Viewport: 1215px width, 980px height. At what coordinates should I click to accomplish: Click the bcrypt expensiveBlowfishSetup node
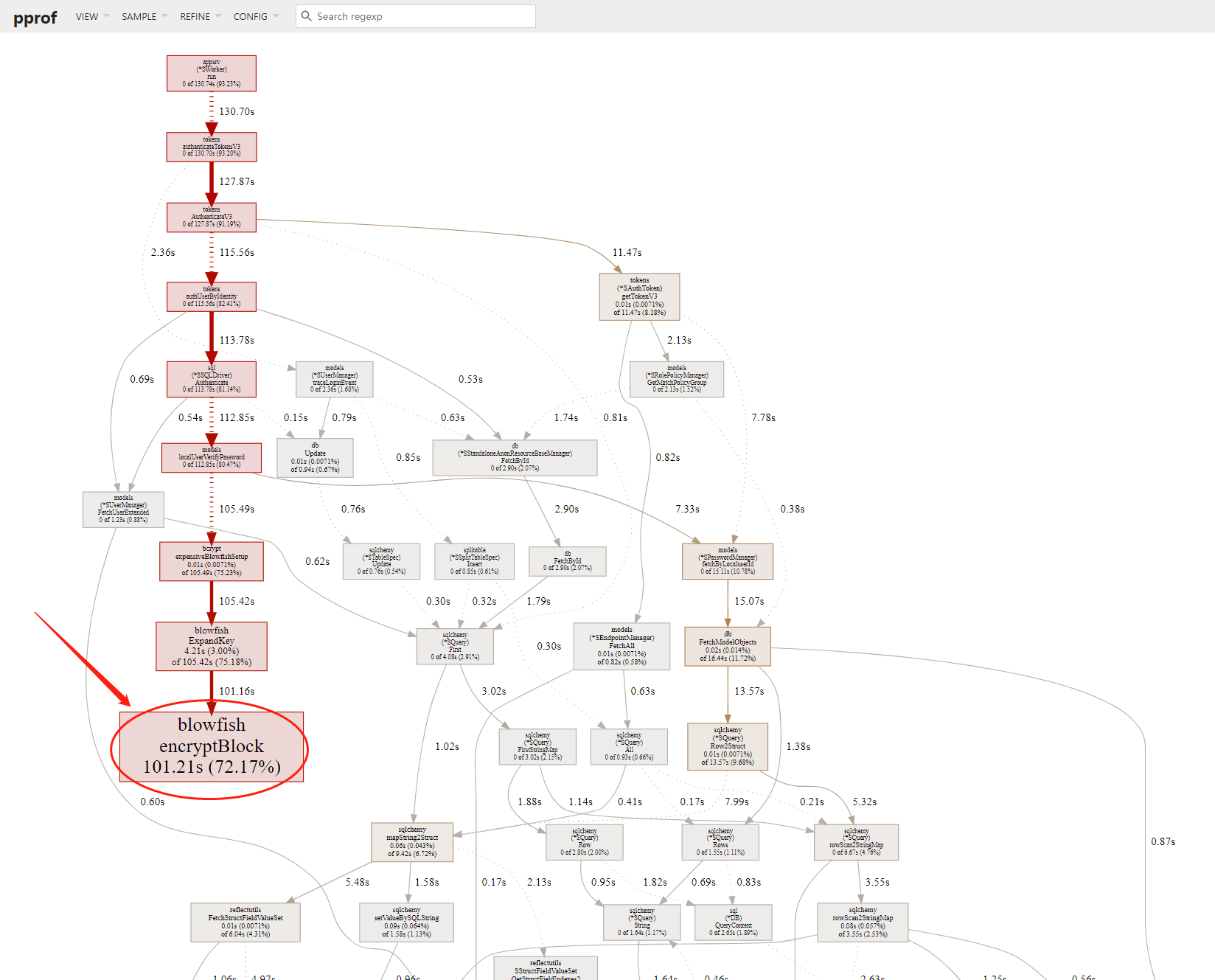[212, 562]
